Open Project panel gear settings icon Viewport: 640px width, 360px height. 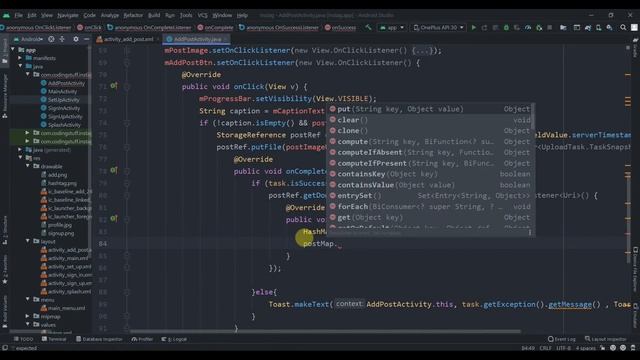[76, 39]
